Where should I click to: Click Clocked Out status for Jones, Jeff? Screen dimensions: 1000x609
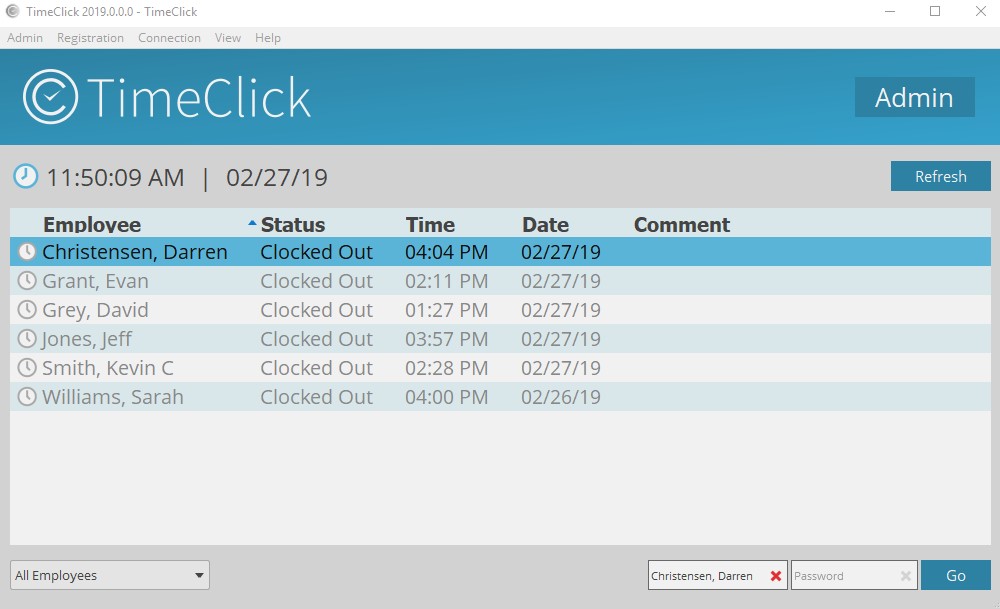pyautogui.click(x=316, y=339)
